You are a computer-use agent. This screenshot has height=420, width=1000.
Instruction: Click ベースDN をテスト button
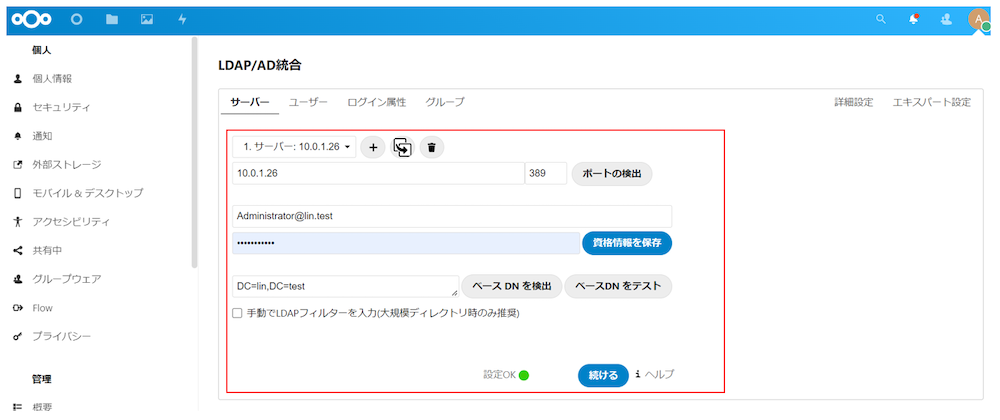coord(619,286)
